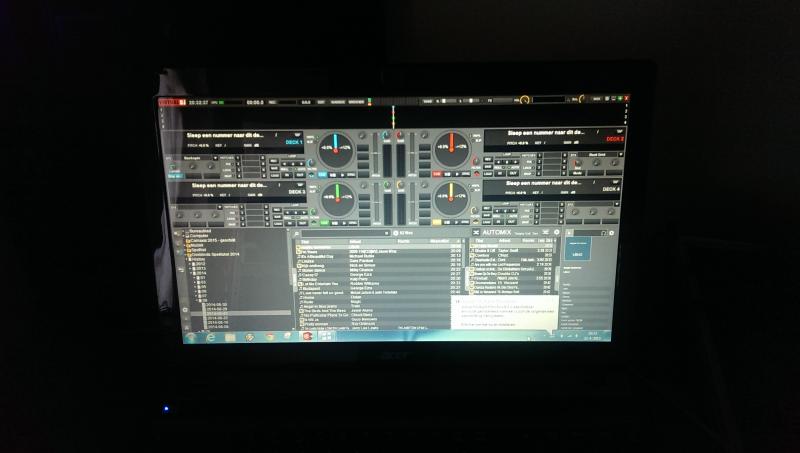Select the Taylor Swift track in Automix list
Viewport: 800px width, 453px height.
pos(511,250)
